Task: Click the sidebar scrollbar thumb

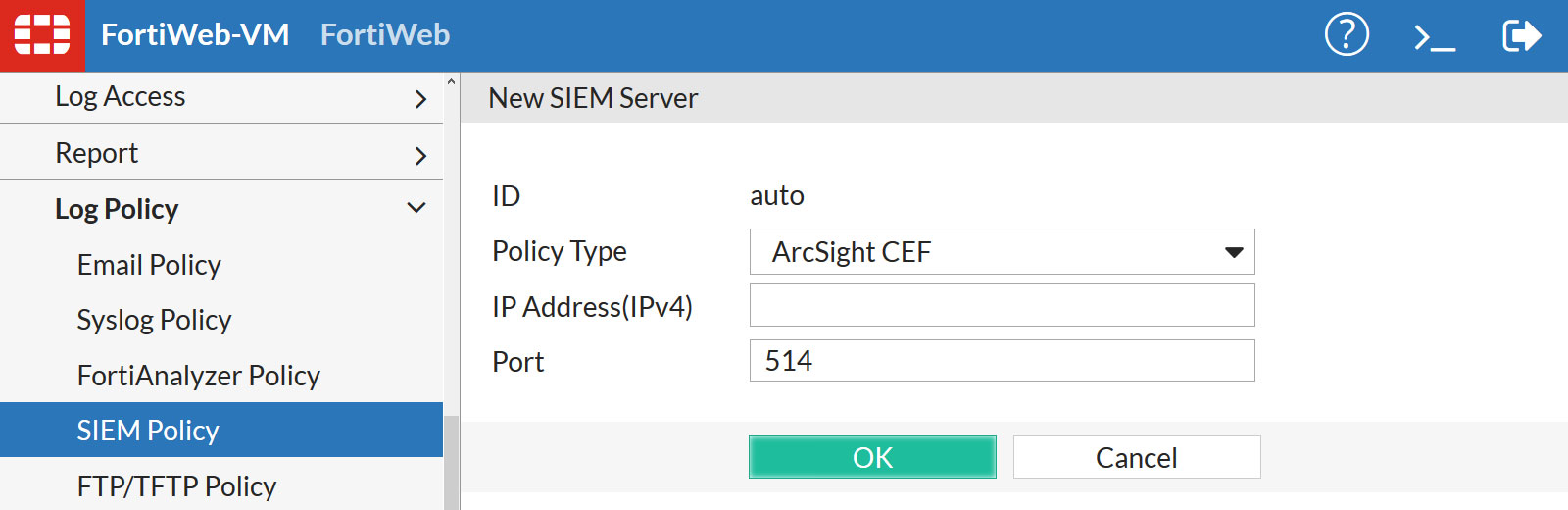Action: pos(452,461)
